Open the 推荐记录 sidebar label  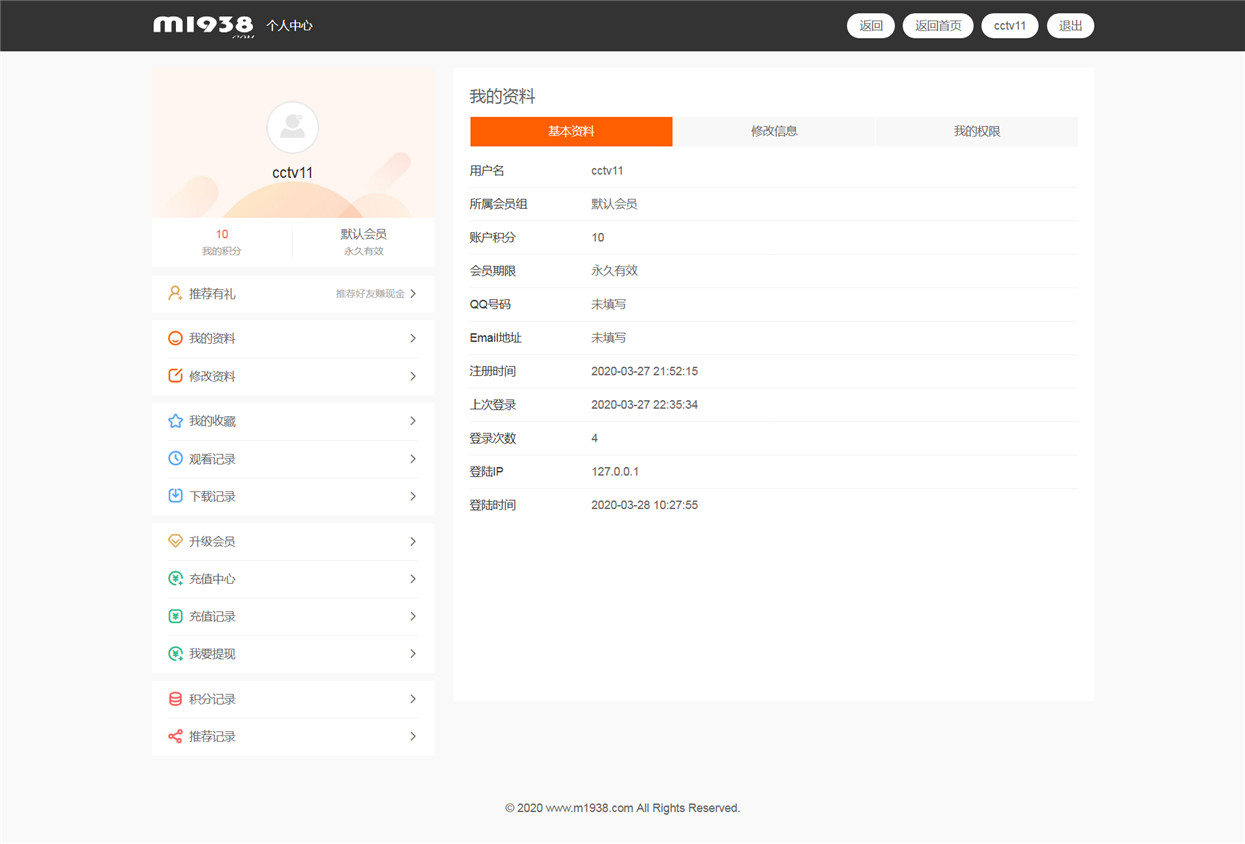pos(212,736)
